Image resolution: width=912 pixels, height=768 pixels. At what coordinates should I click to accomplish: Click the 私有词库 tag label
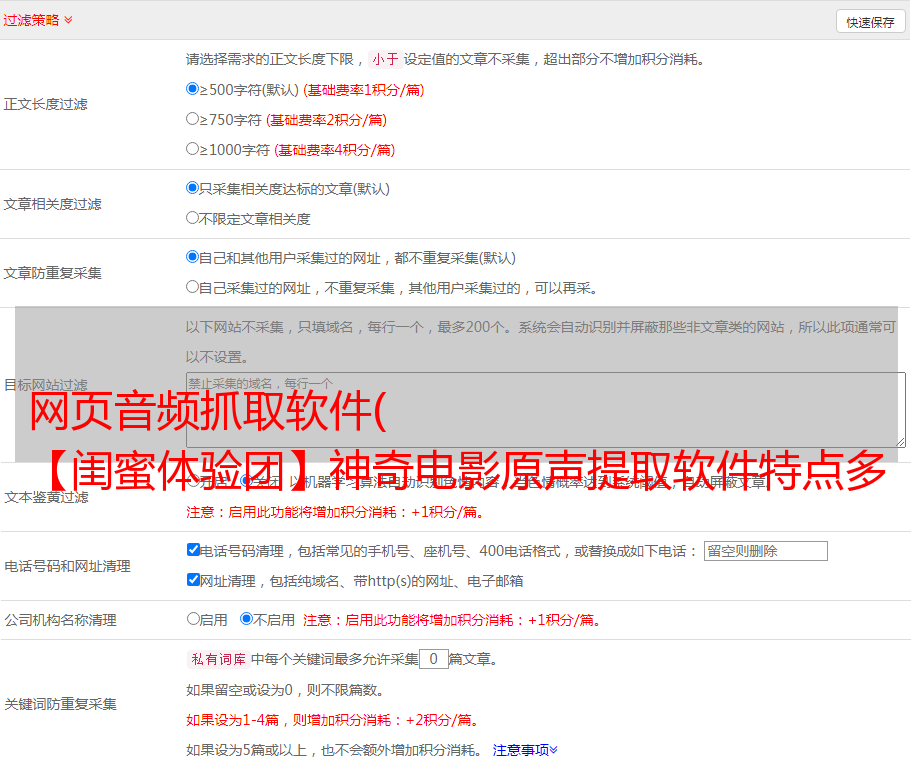[219, 659]
